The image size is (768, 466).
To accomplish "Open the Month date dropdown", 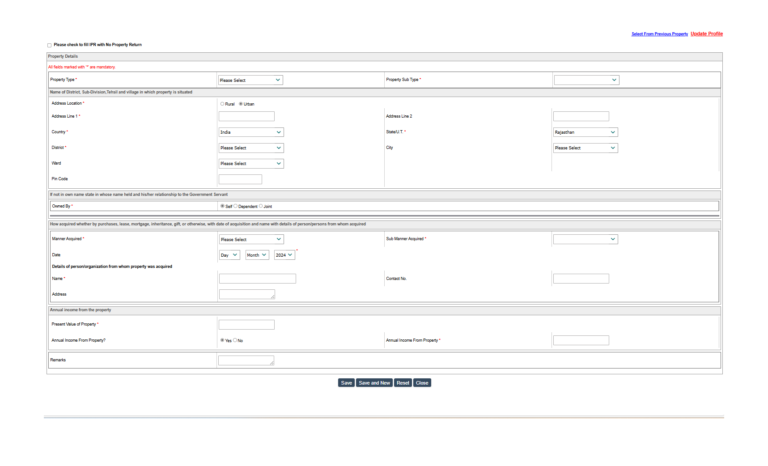I will (x=257, y=255).
